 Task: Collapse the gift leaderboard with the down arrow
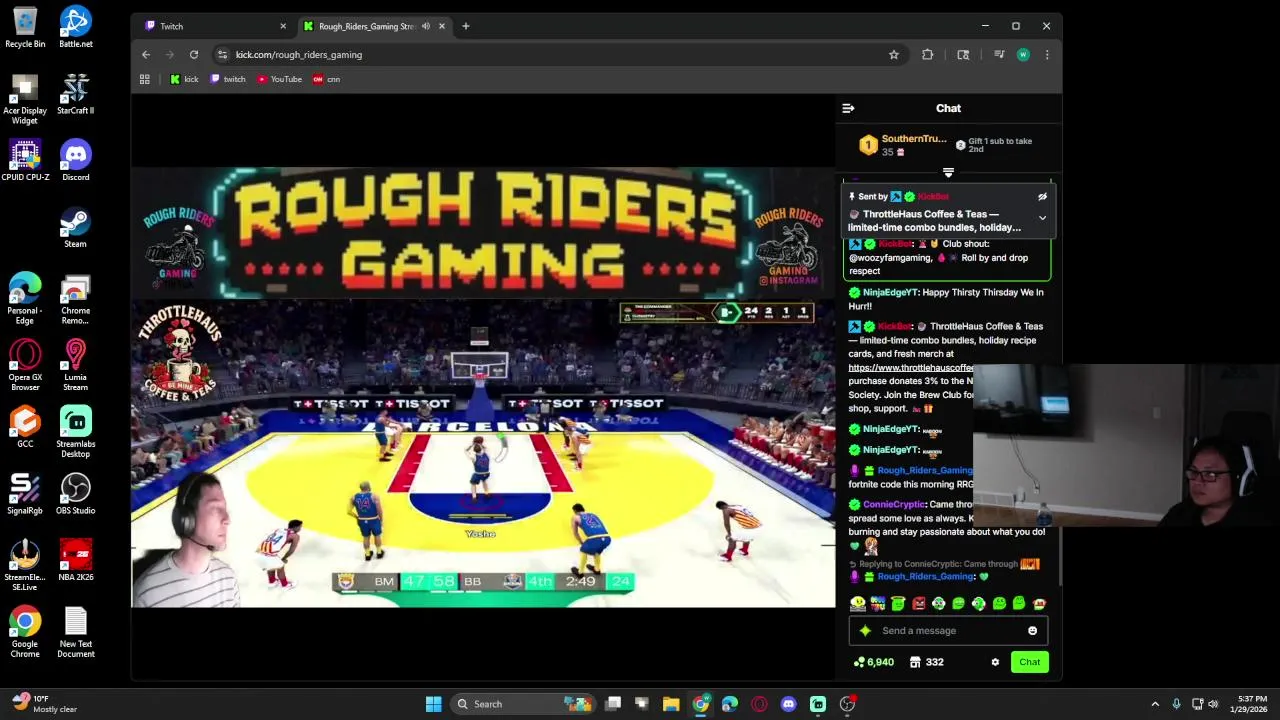click(948, 173)
